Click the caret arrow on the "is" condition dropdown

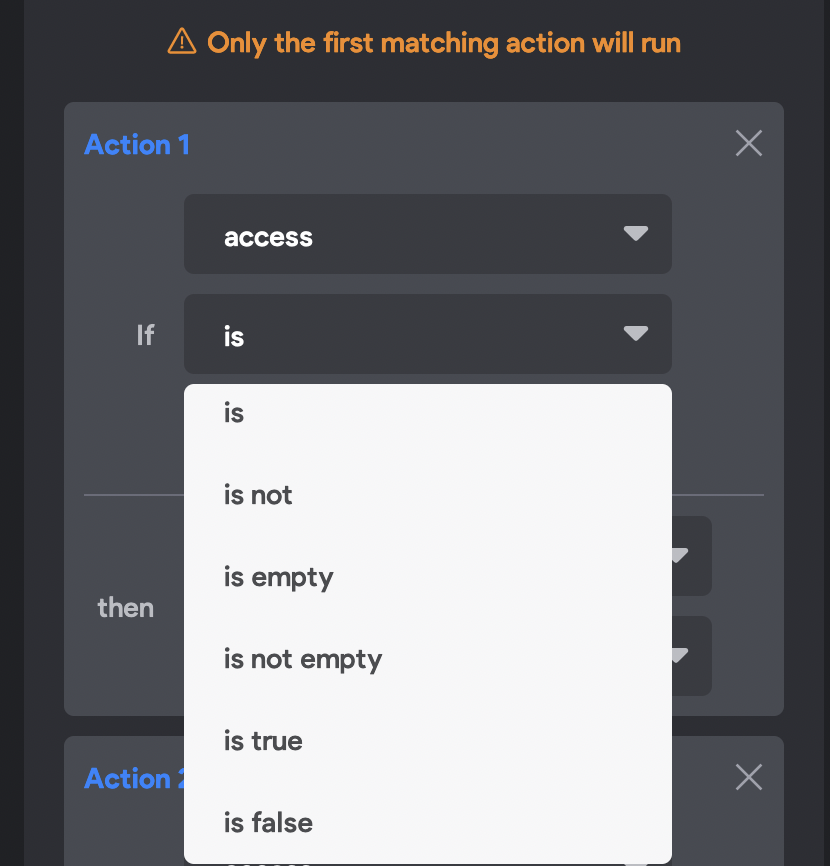coord(635,334)
